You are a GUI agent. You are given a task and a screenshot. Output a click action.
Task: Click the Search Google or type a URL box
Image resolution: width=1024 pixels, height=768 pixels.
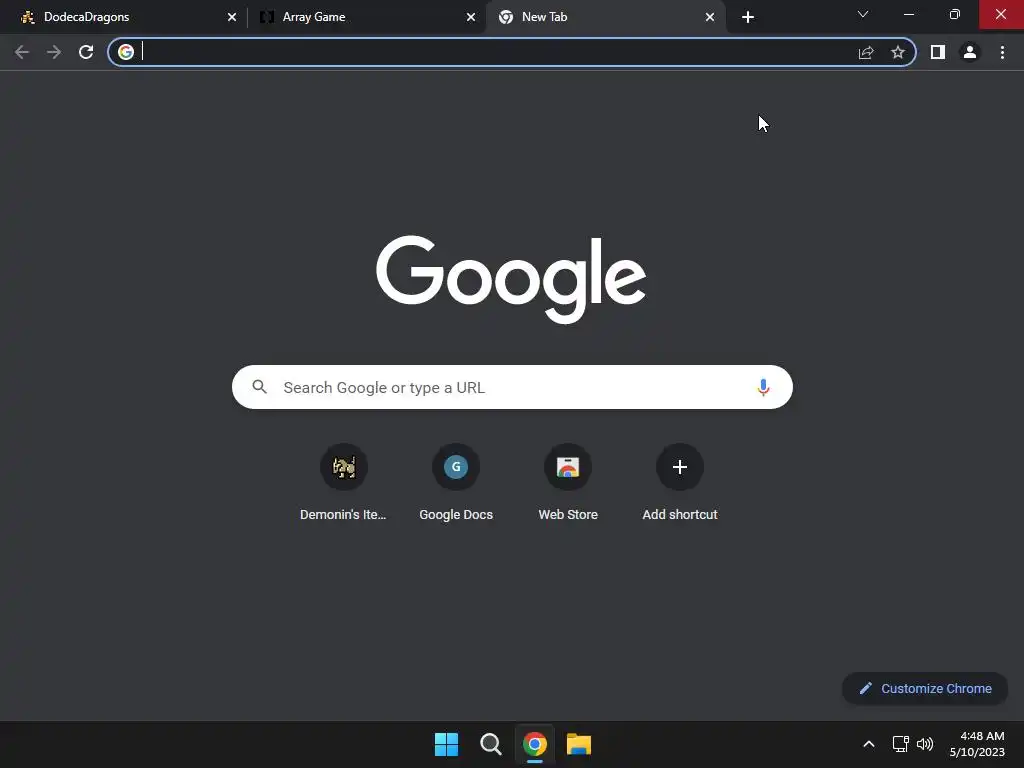(512, 387)
